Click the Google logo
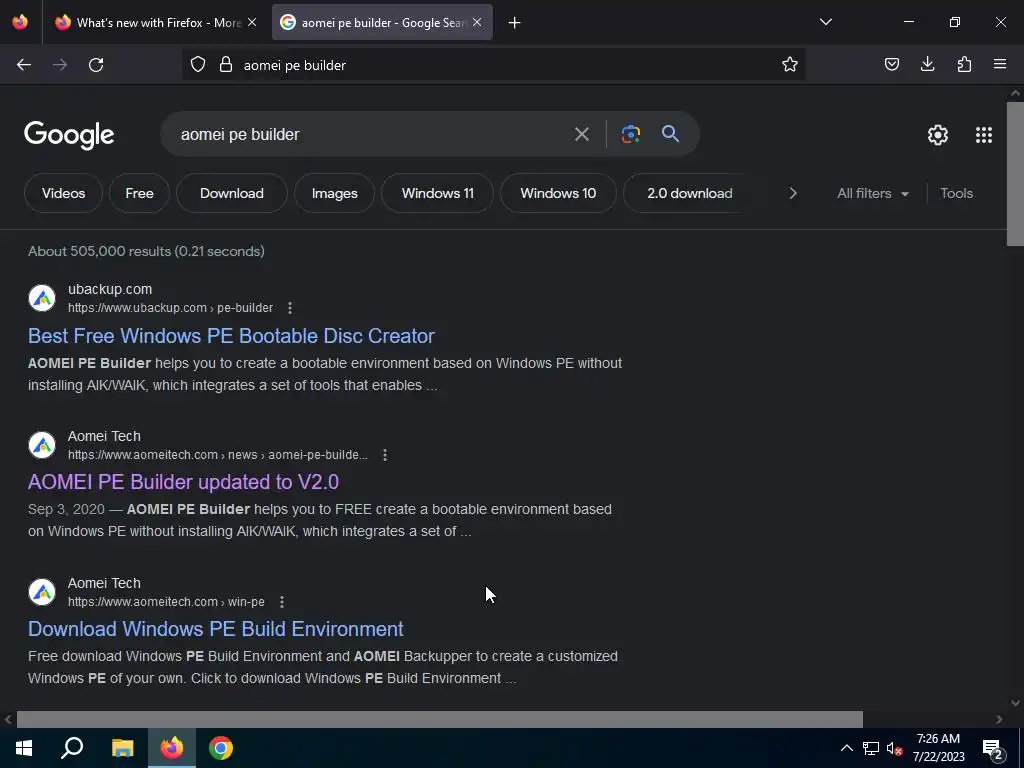Viewport: 1024px width, 768px height. [69, 135]
